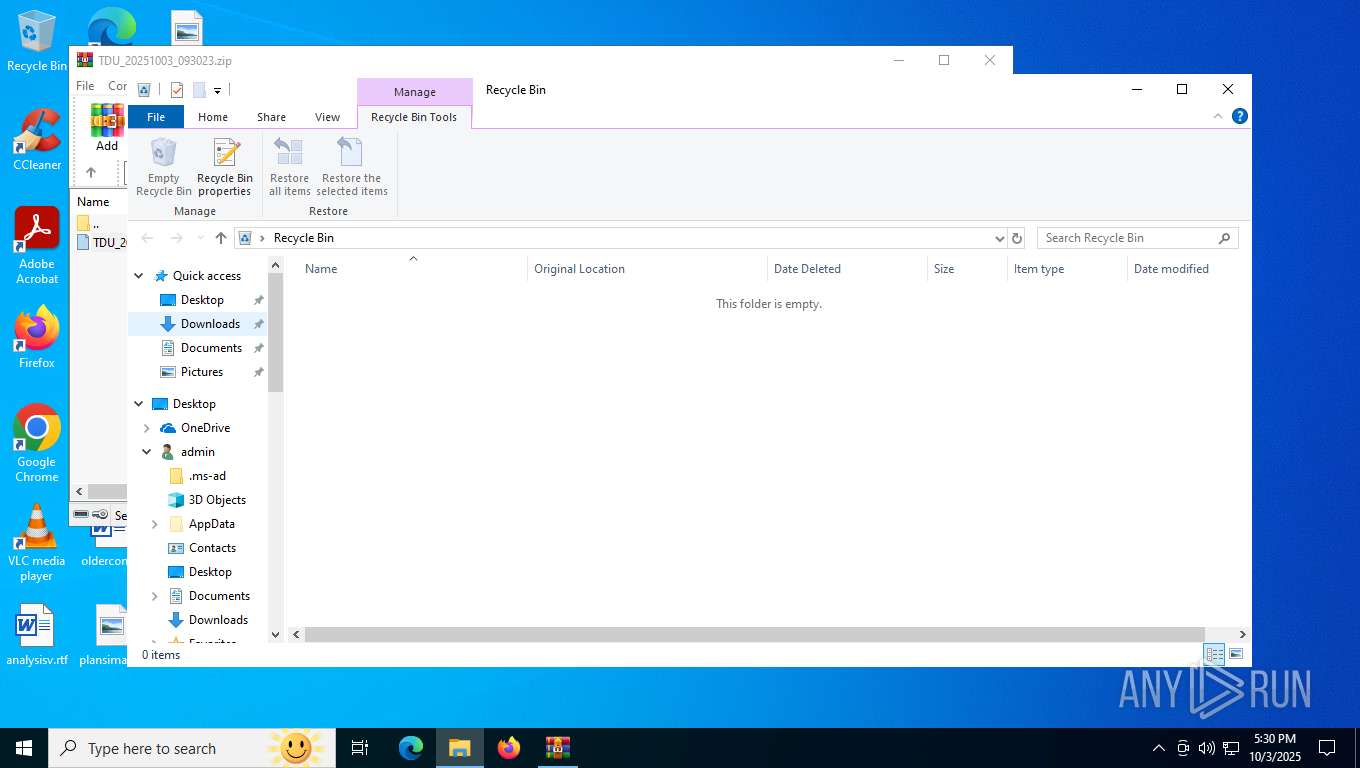1360x768 pixels.
Task: Open Google Chrome desktop shortcut
Action: (37, 444)
